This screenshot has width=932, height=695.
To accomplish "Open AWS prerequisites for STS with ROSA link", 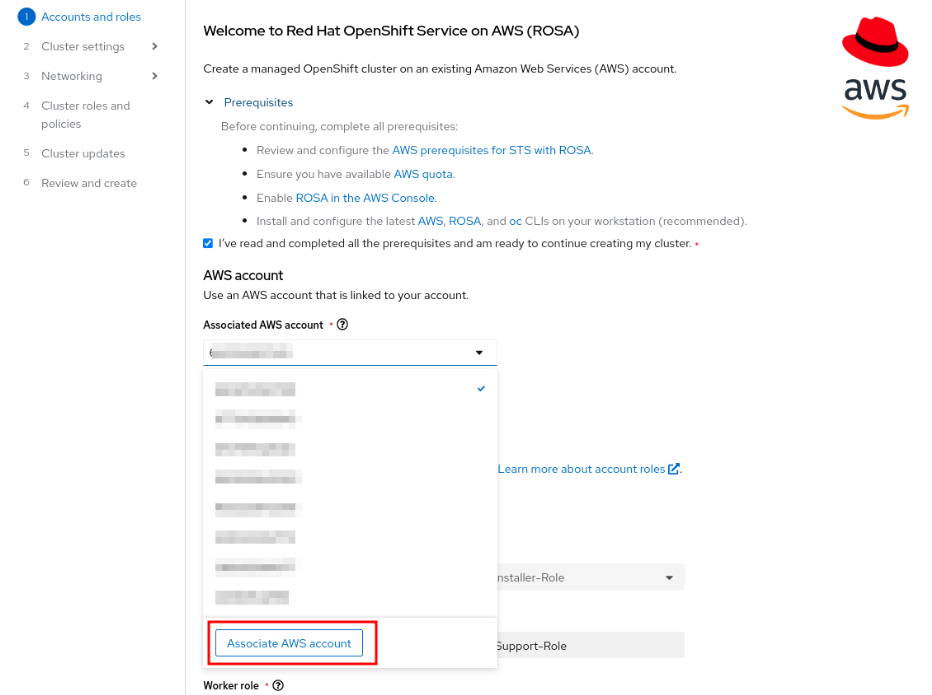I will point(492,150).
